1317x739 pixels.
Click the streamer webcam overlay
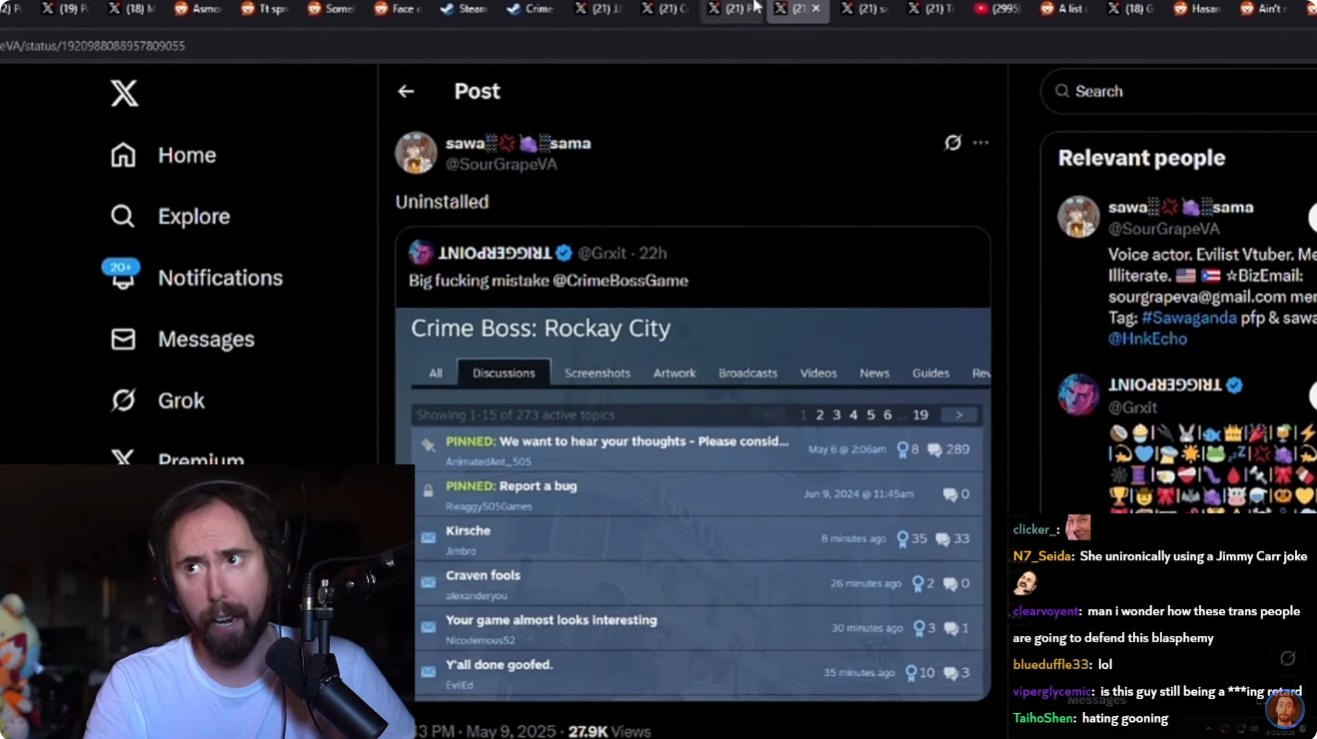click(207, 602)
